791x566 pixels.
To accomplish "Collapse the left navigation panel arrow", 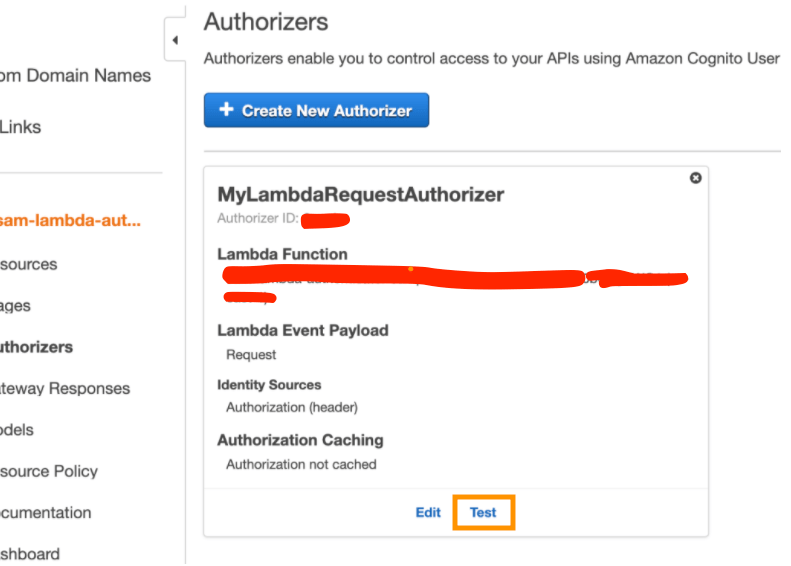I will tap(175, 41).
